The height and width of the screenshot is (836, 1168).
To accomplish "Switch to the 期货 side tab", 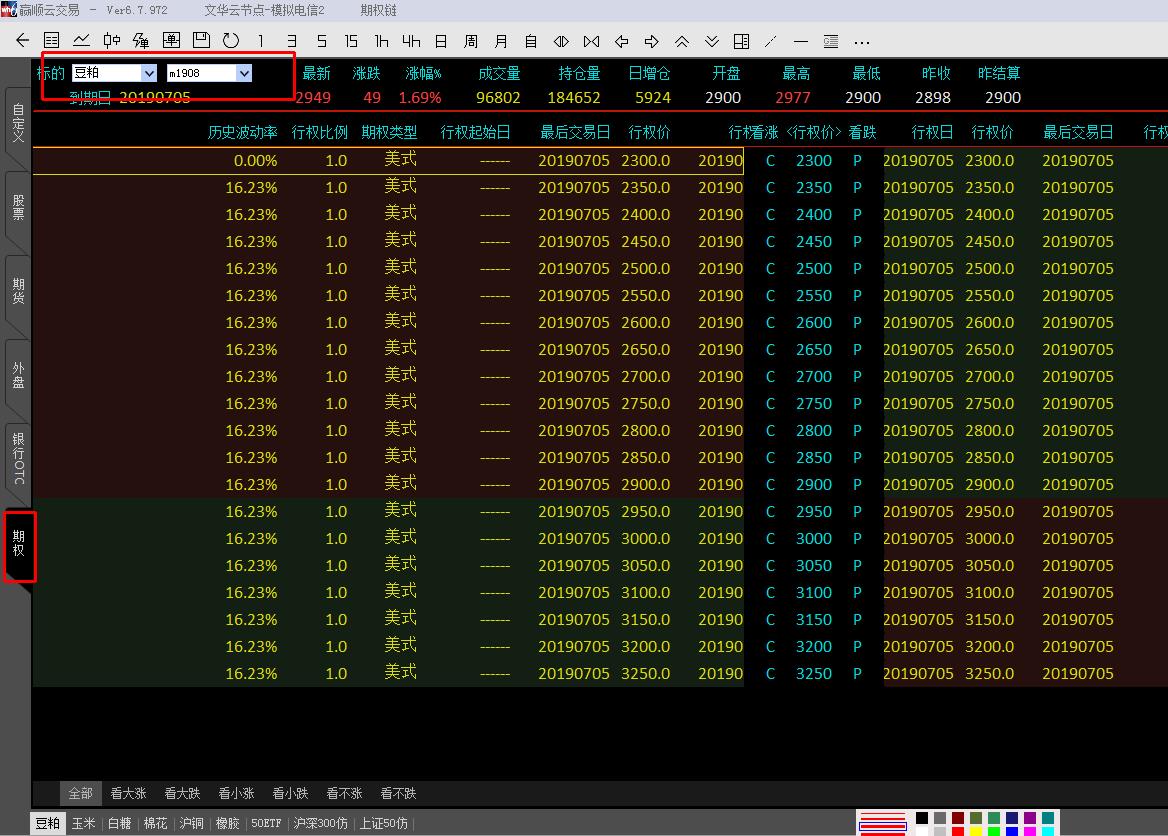I will (x=18, y=291).
